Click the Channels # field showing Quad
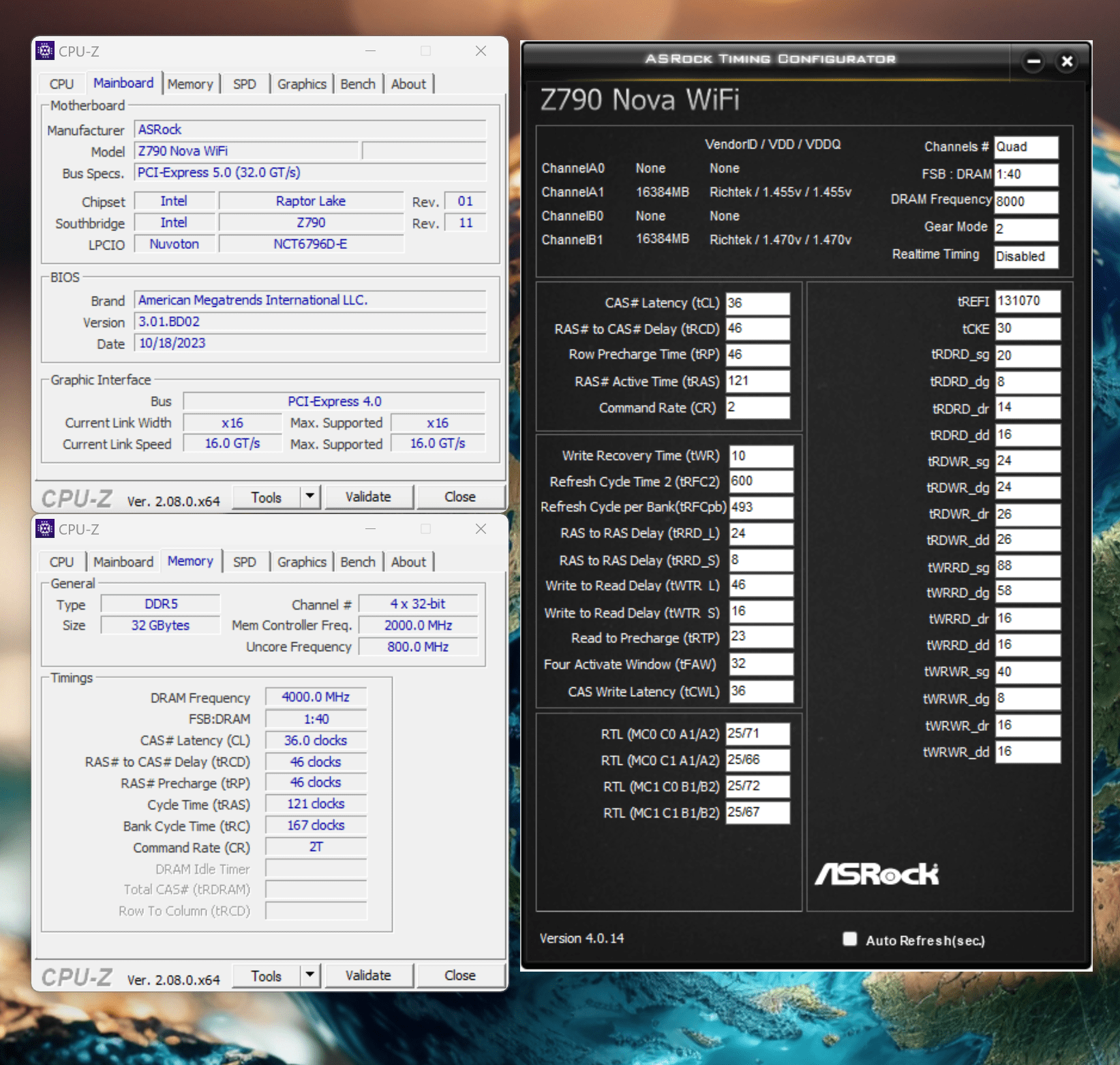 (x=1026, y=147)
